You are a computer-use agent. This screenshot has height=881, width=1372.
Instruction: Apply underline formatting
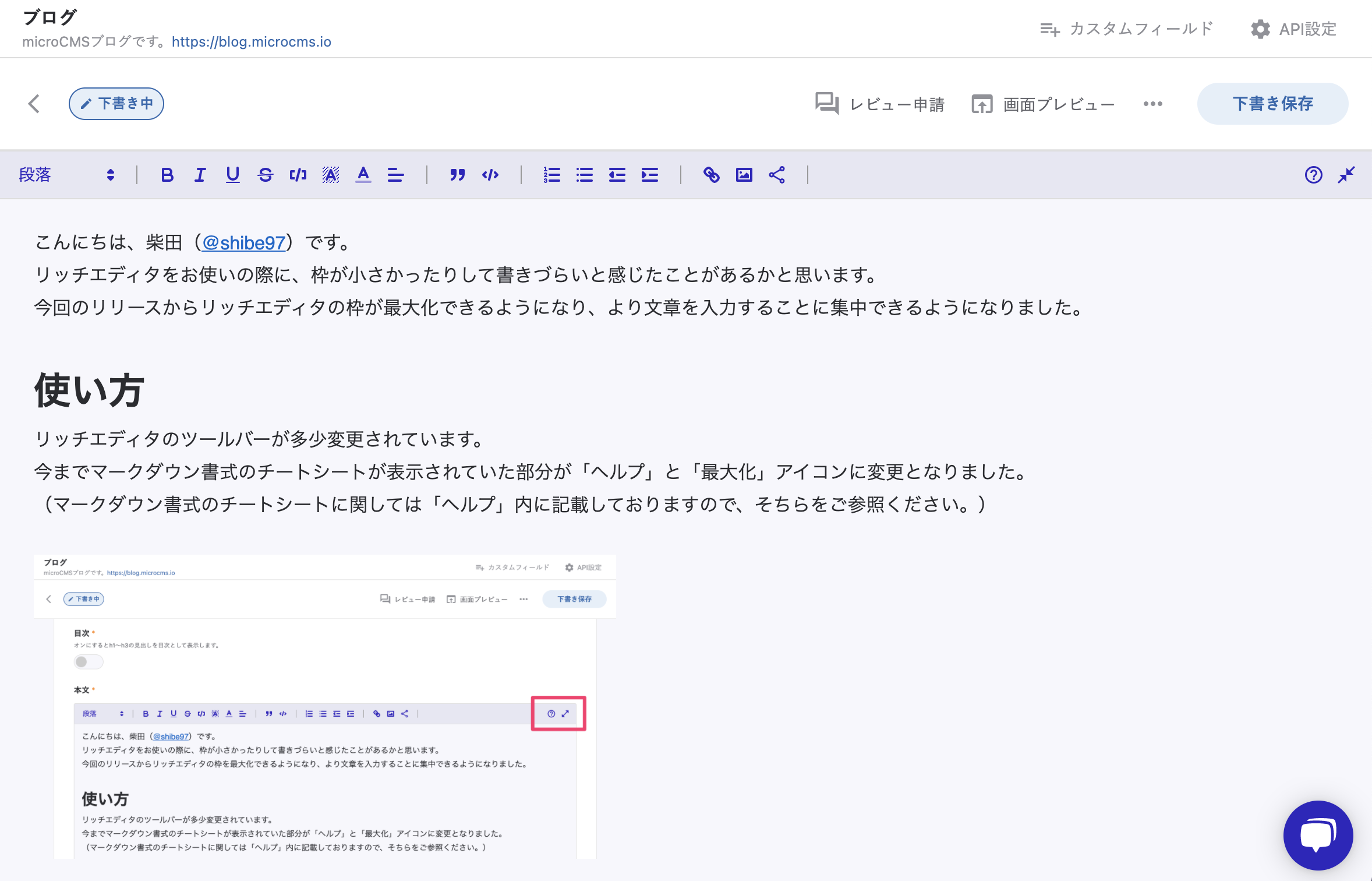click(x=232, y=175)
